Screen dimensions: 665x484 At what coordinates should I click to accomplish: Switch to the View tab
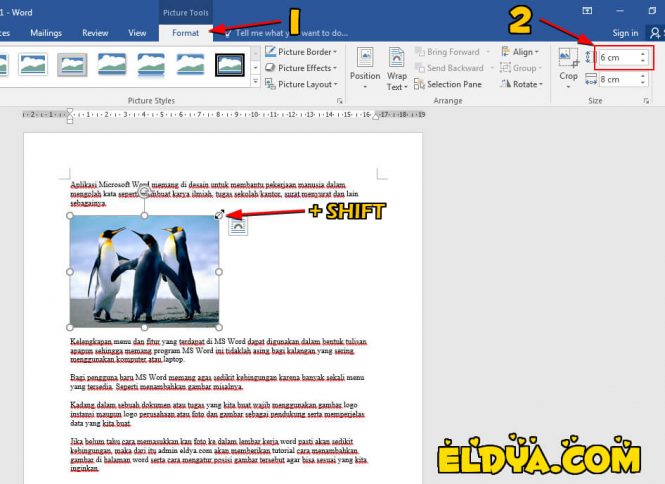(137, 33)
